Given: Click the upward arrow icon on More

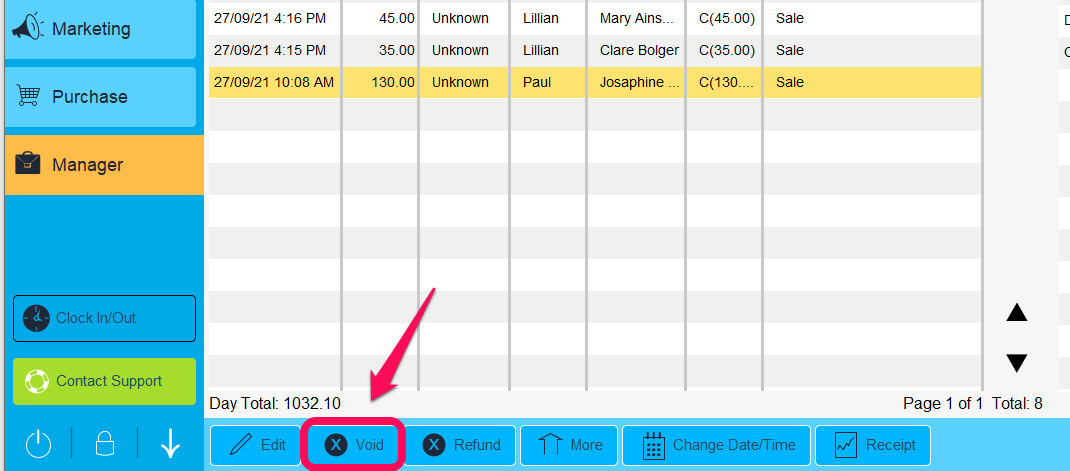Looking at the screenshot, I should point(550,445).
